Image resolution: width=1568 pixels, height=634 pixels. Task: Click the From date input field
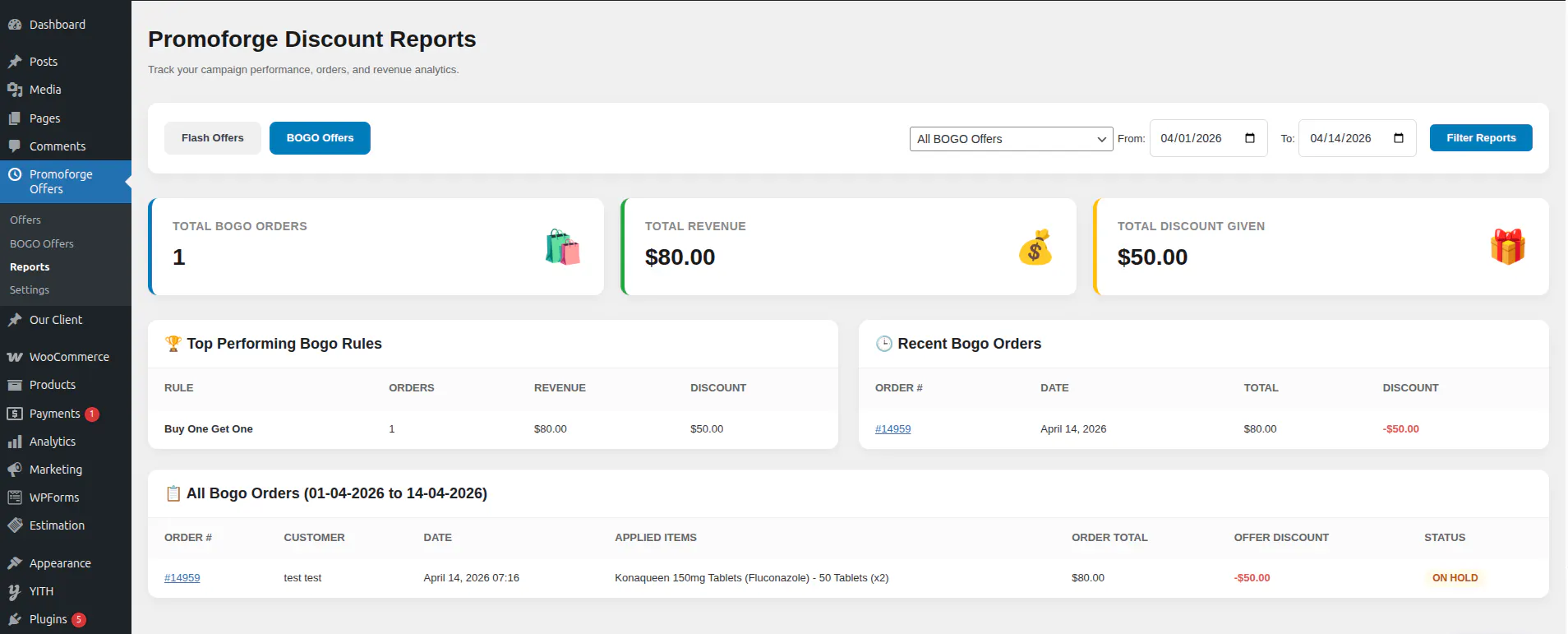(1208, 138)
